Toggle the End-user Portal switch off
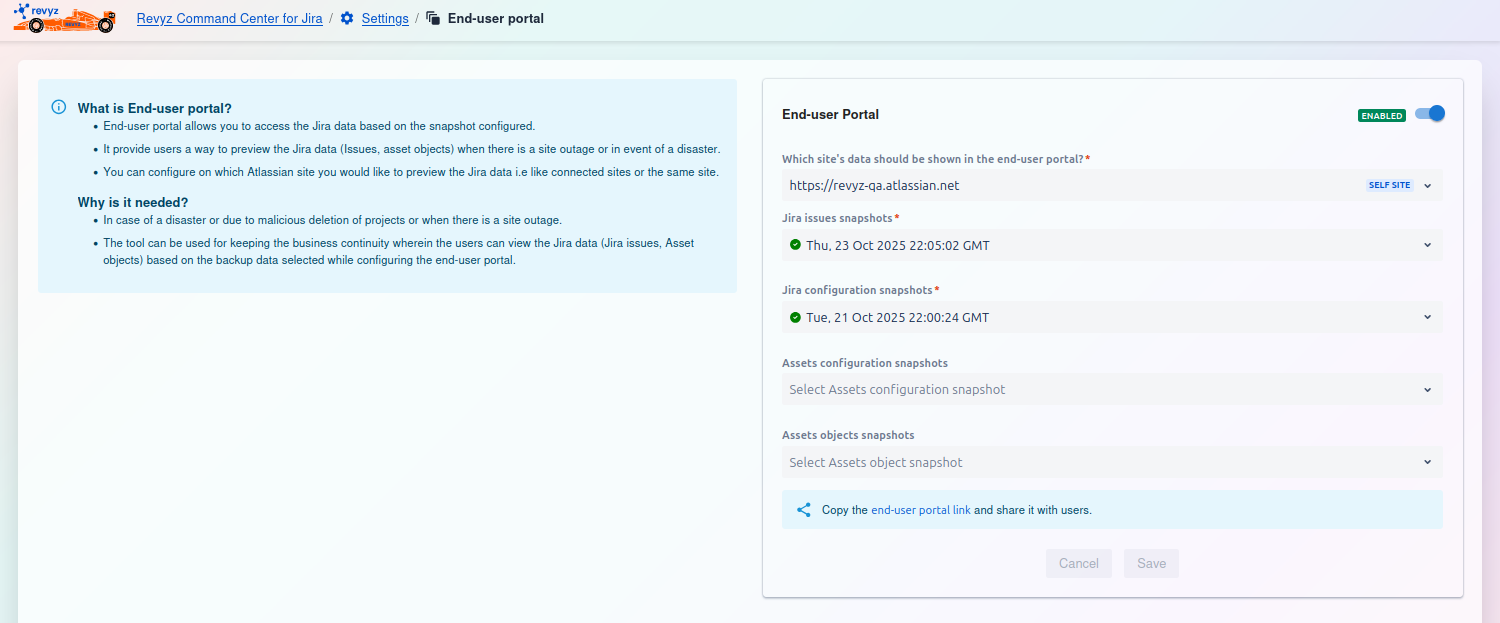This screenshot has width=1500, height=623. [1430, 114]
